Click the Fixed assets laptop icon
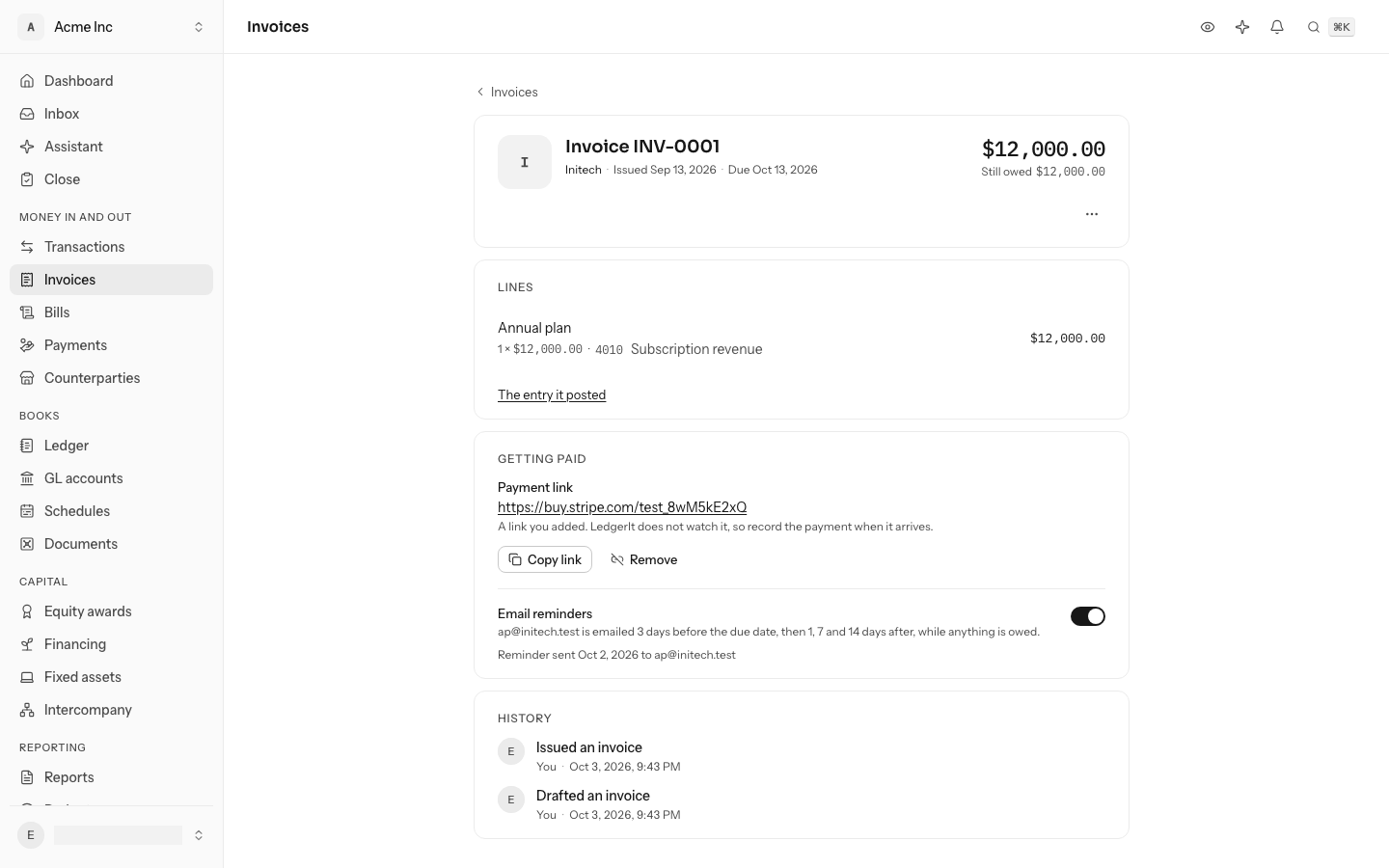The width and height of the screenshot is (1389, 868). pyautogui.click(x=27, y=677)
